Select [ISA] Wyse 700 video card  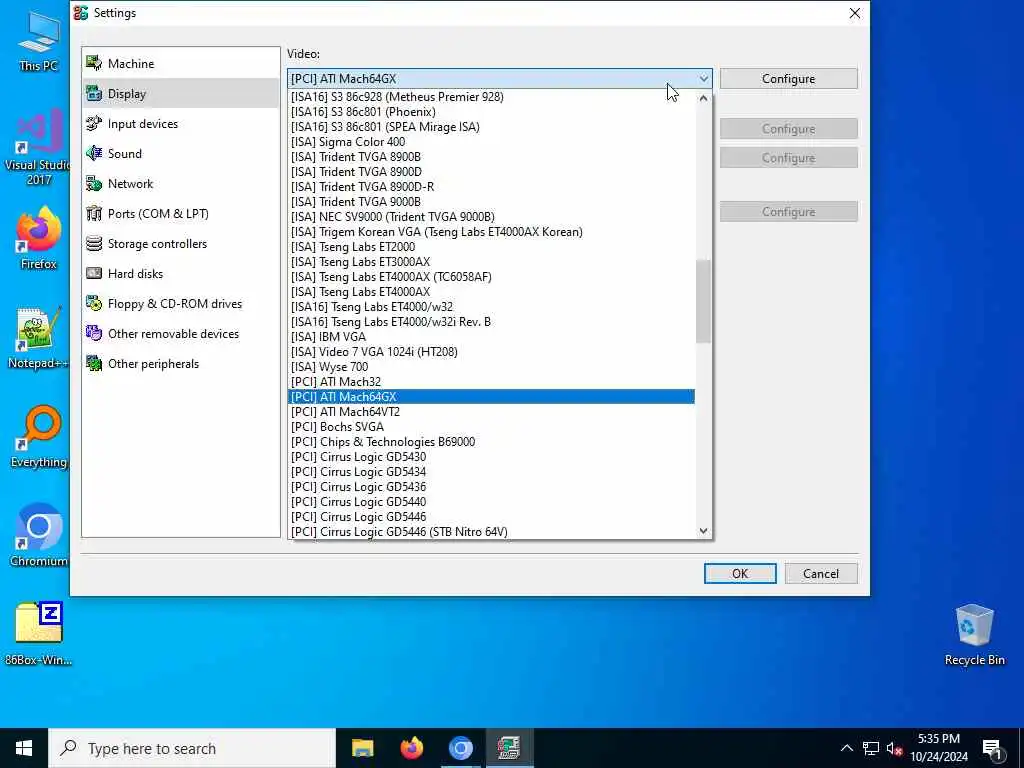pyautogui.click(x=491, y=366)
